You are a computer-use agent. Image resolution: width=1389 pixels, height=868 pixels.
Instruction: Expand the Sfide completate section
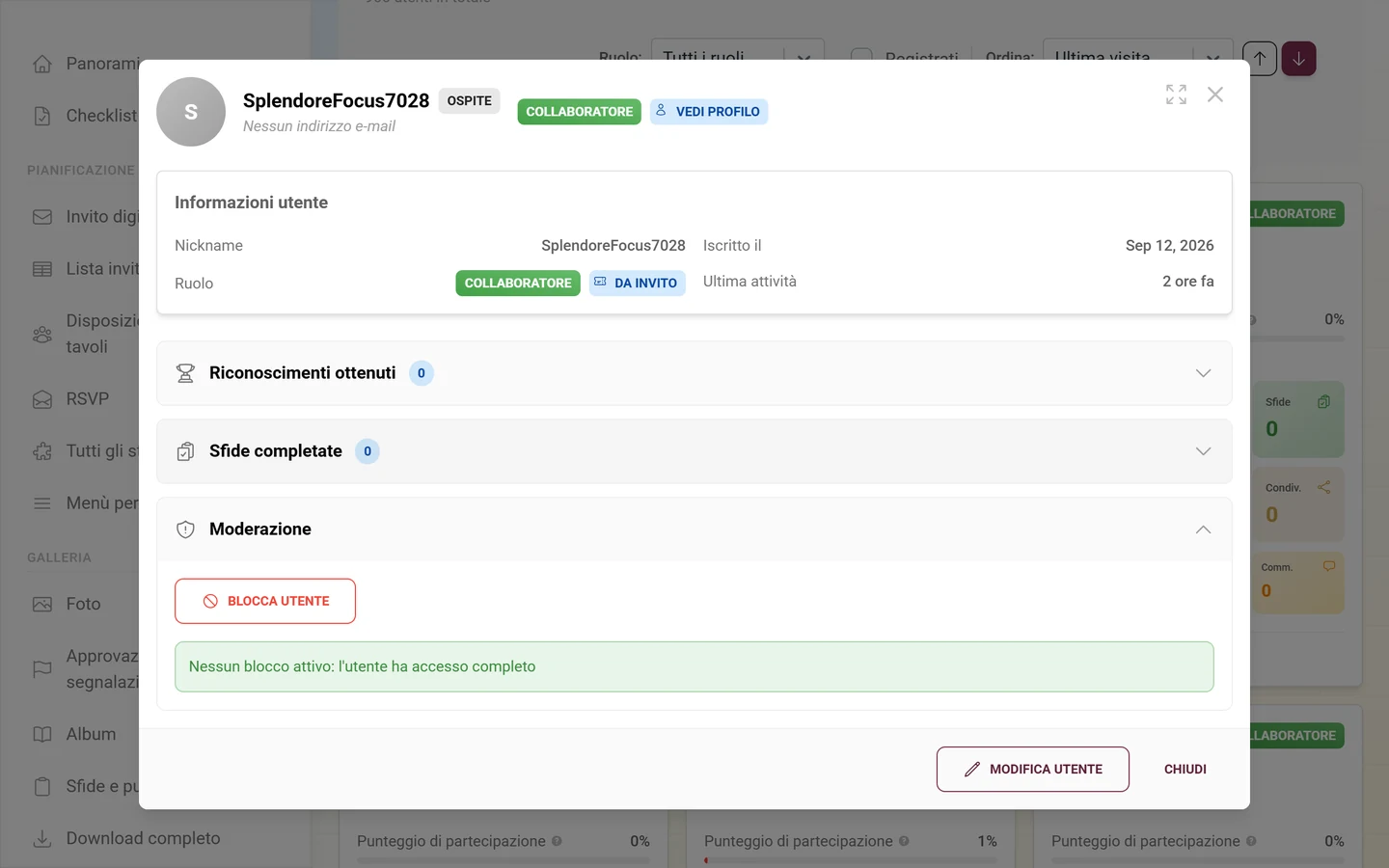click(694, 451)
